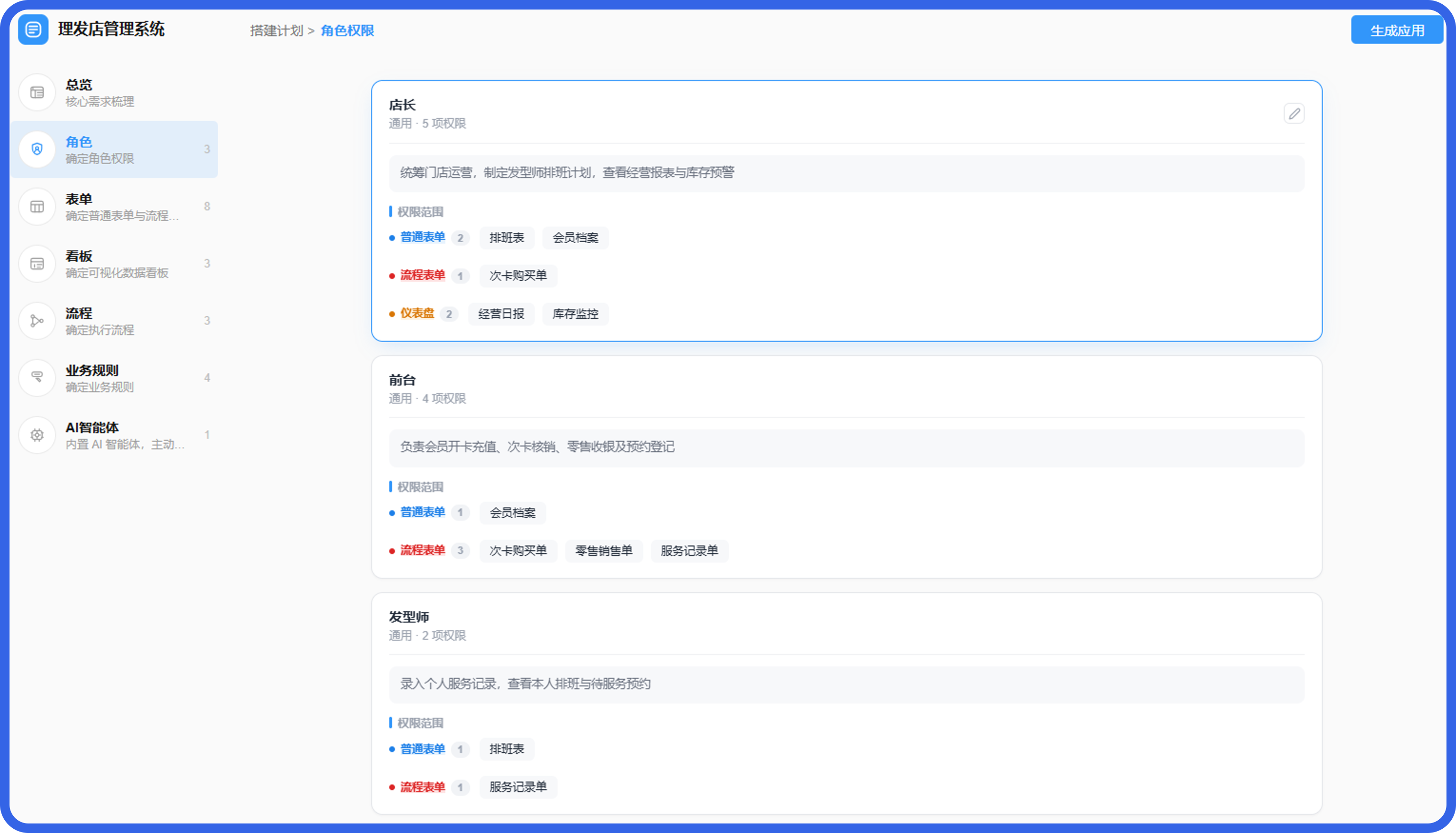
Task: Click the 理发店管理系统 title
Action: (111, 29)
